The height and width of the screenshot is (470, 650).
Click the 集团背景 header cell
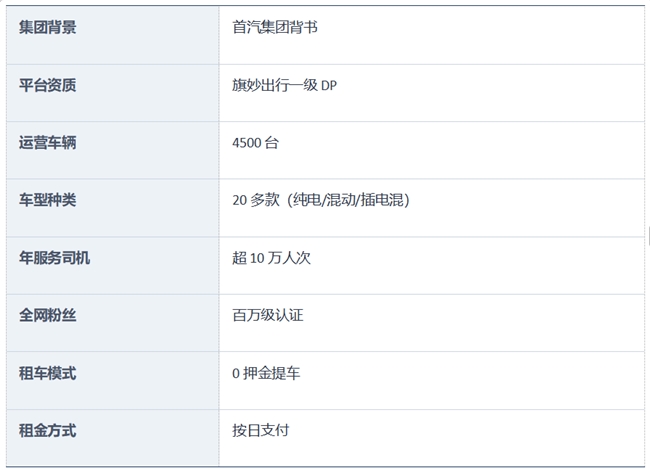(x=47, y=27)
